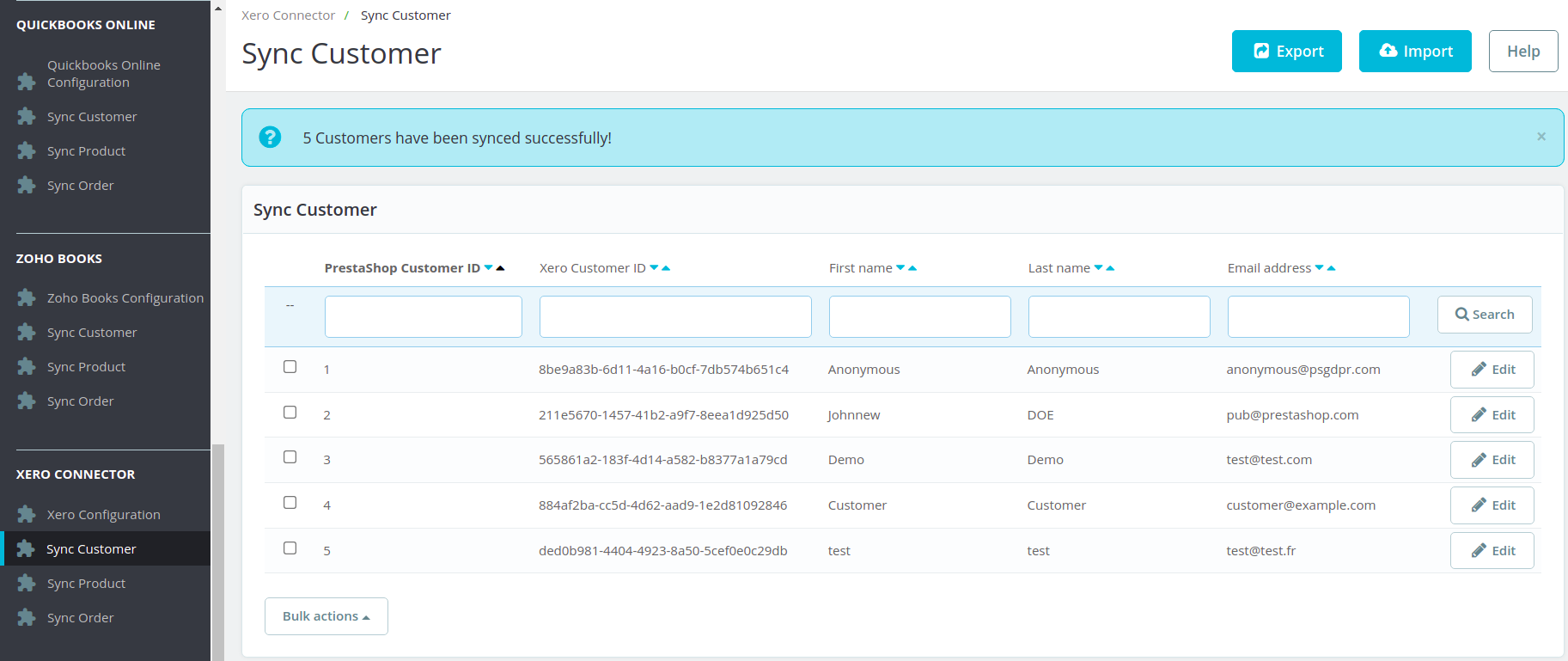Image resolution: width=1568 pixels, height=661 pixels.
Task: Focus the PrestaShop Customer ID filter field
Action: (424, 316)
